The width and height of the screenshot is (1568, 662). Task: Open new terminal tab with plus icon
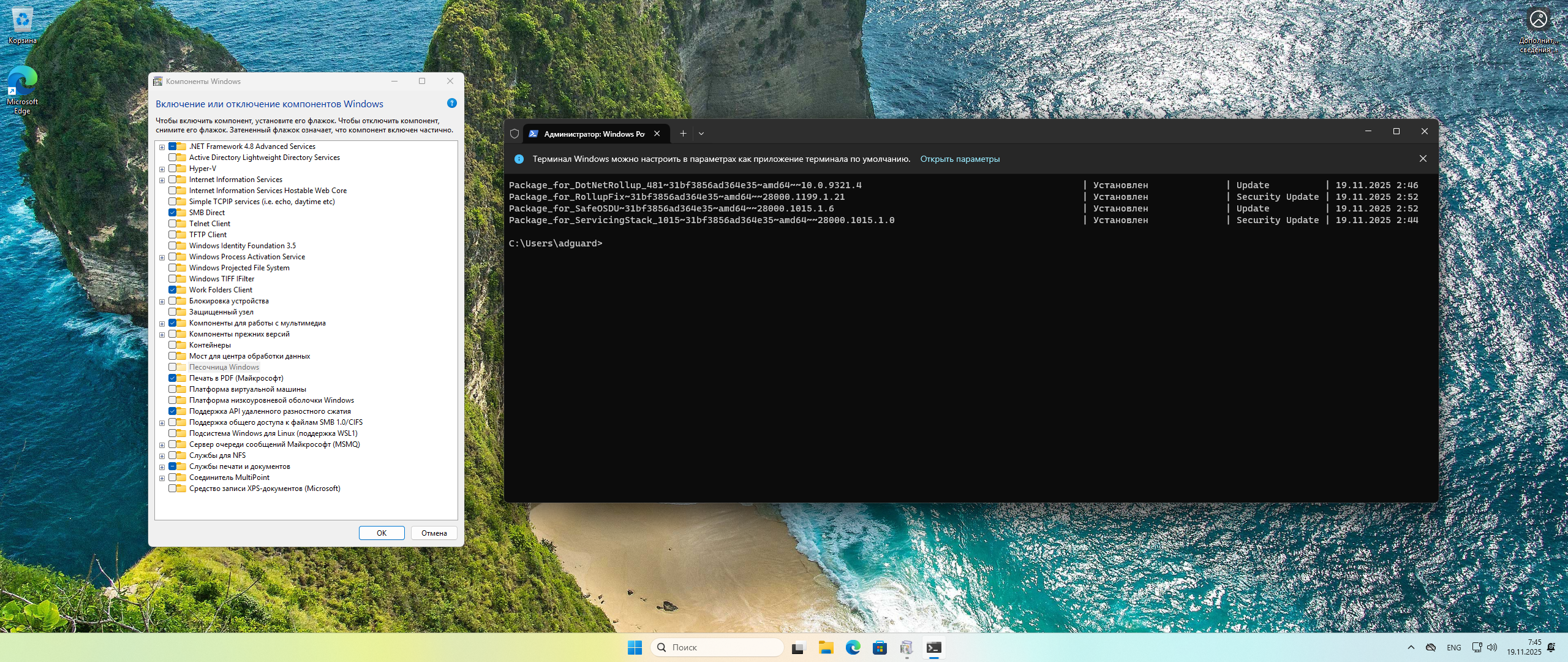pos(683,134)
